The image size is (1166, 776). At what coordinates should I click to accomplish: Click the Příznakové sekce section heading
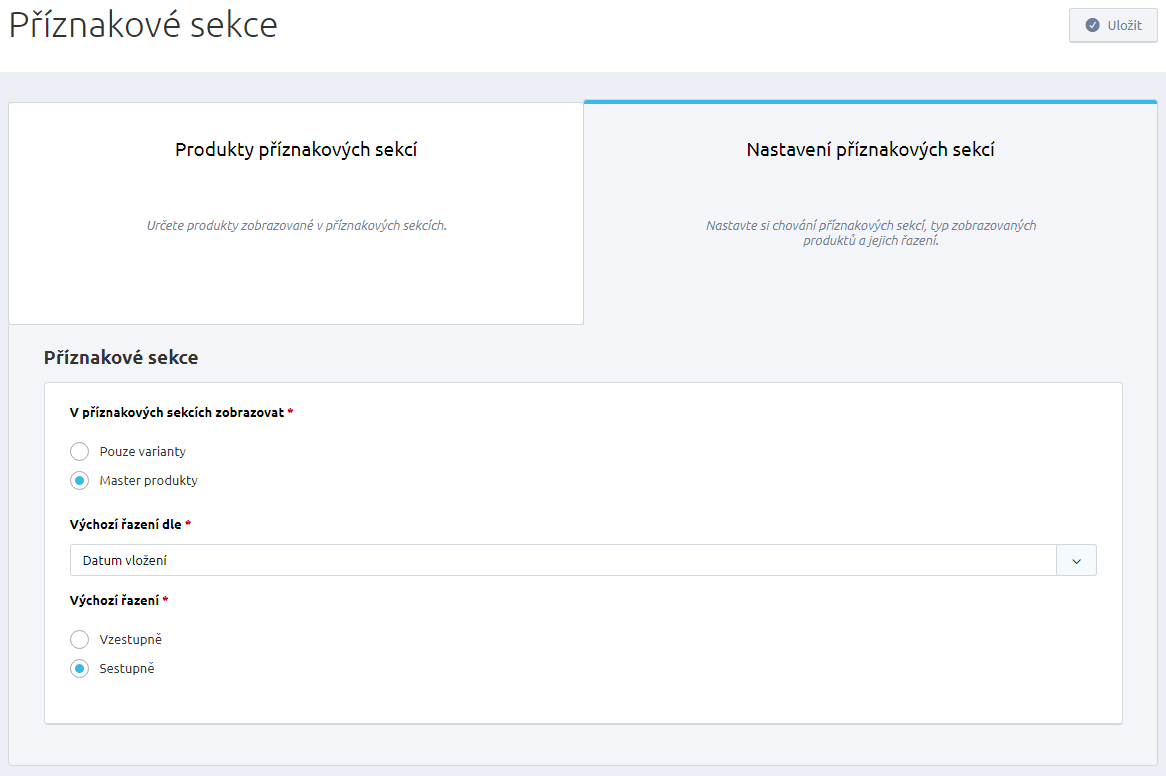click(x=121, y=358)
